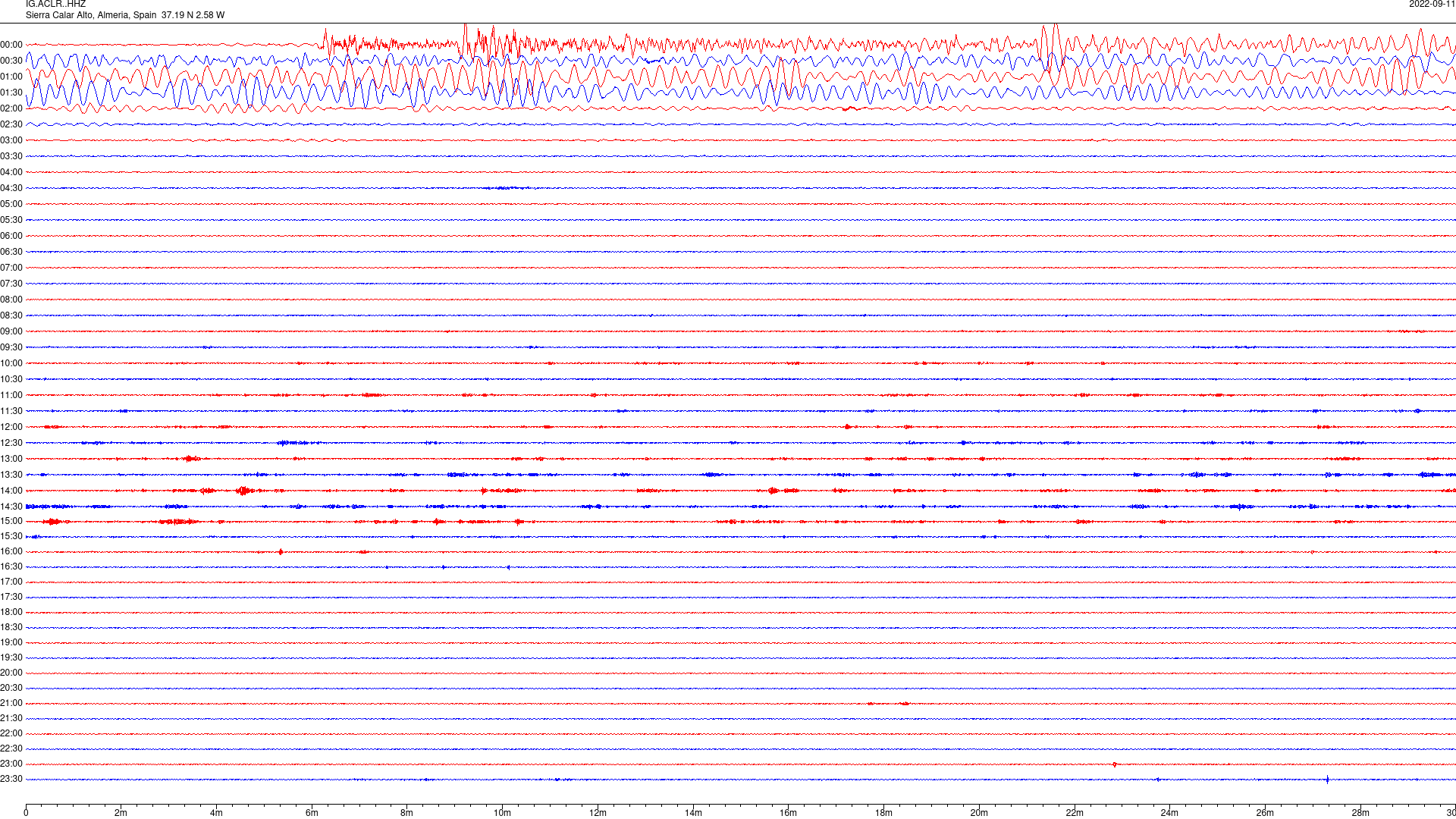This screenshot has height=819, width=1456.
Task: Select the 13:30 trace time label
Action: pyautogui.click(x=11, y=475)
